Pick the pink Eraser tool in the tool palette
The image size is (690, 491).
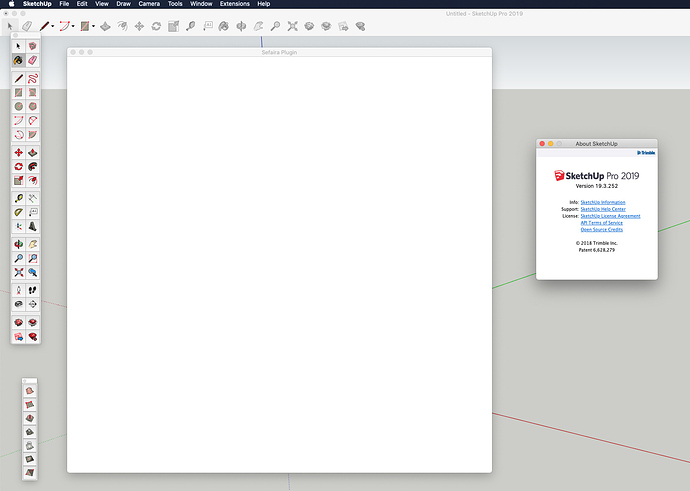33,60
